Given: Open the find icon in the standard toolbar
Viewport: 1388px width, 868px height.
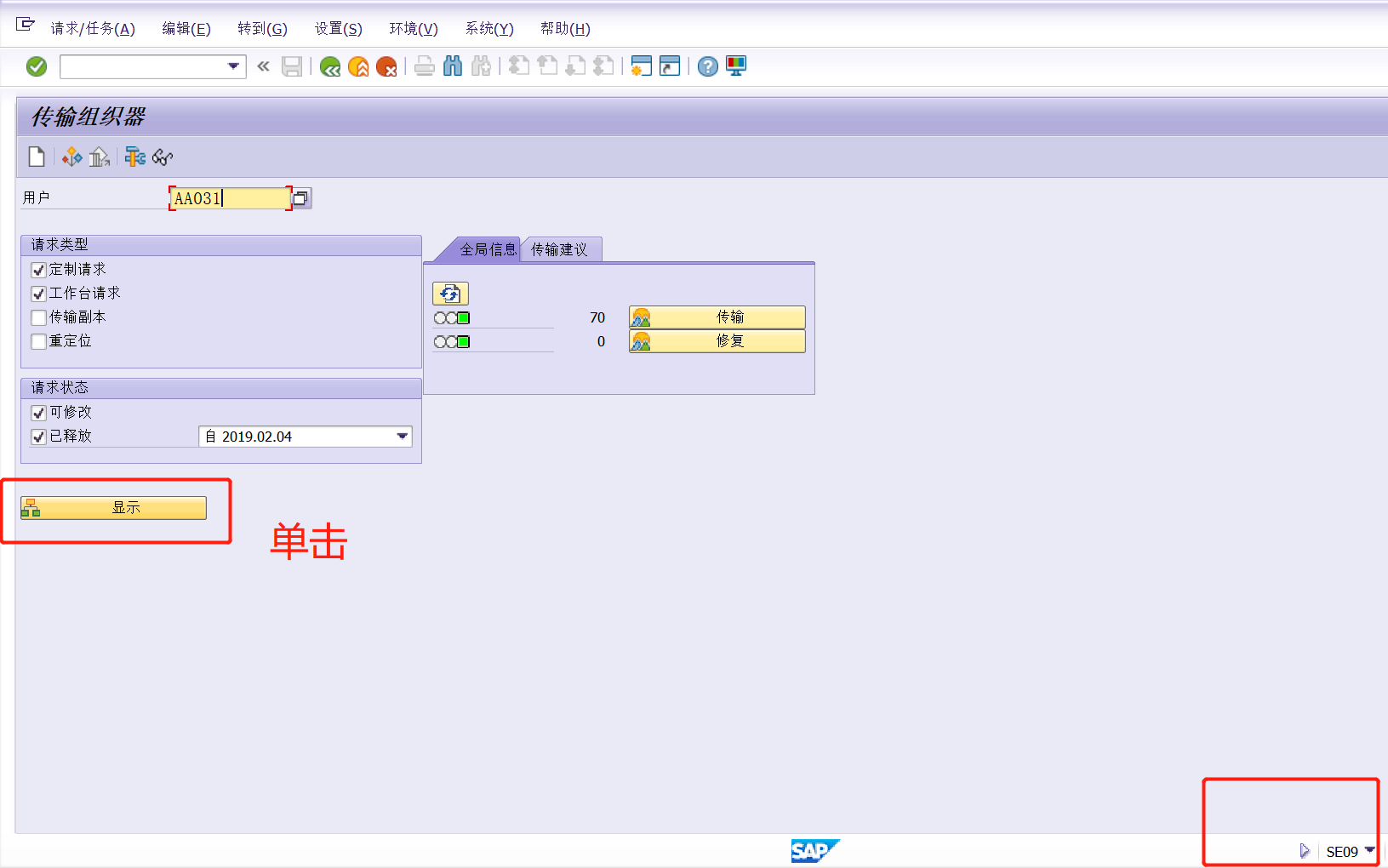Looking at the screenshot, I should 454,66.
